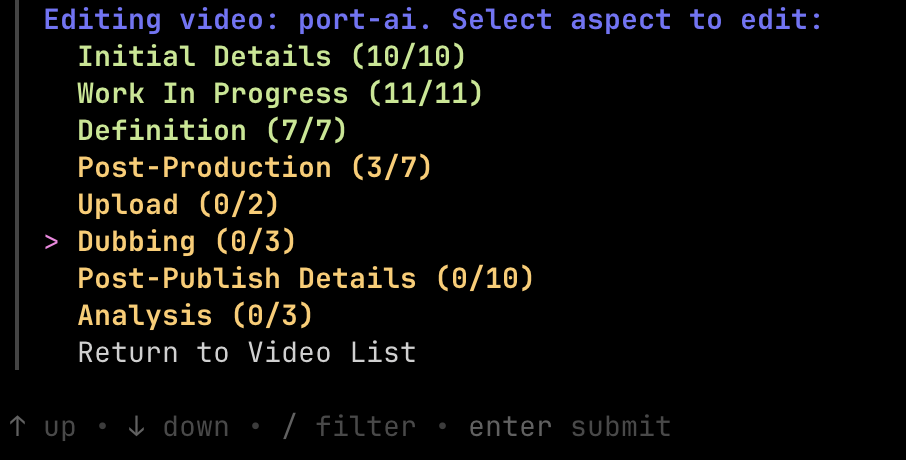Viewport: 906px width, 460px height.
Task: Click the 'down' label in help bar
Action: coord(196,427)
